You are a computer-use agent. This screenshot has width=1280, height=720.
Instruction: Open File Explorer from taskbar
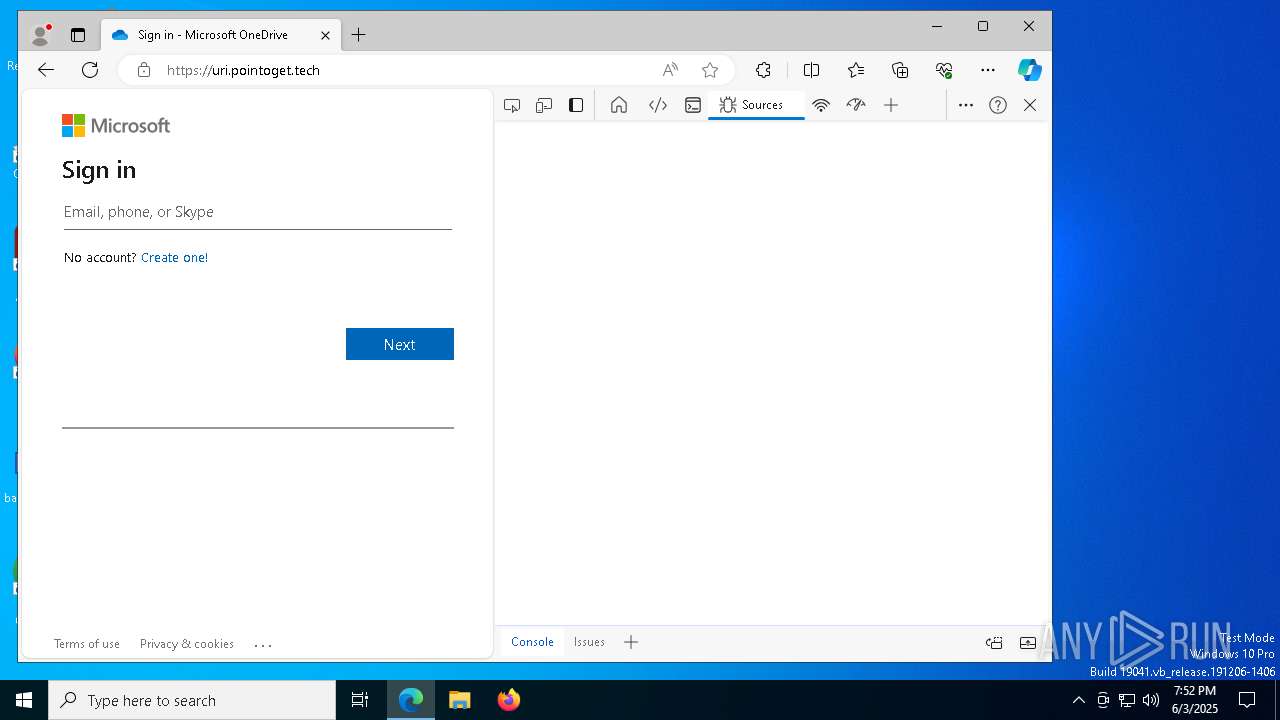coord(460,700)
